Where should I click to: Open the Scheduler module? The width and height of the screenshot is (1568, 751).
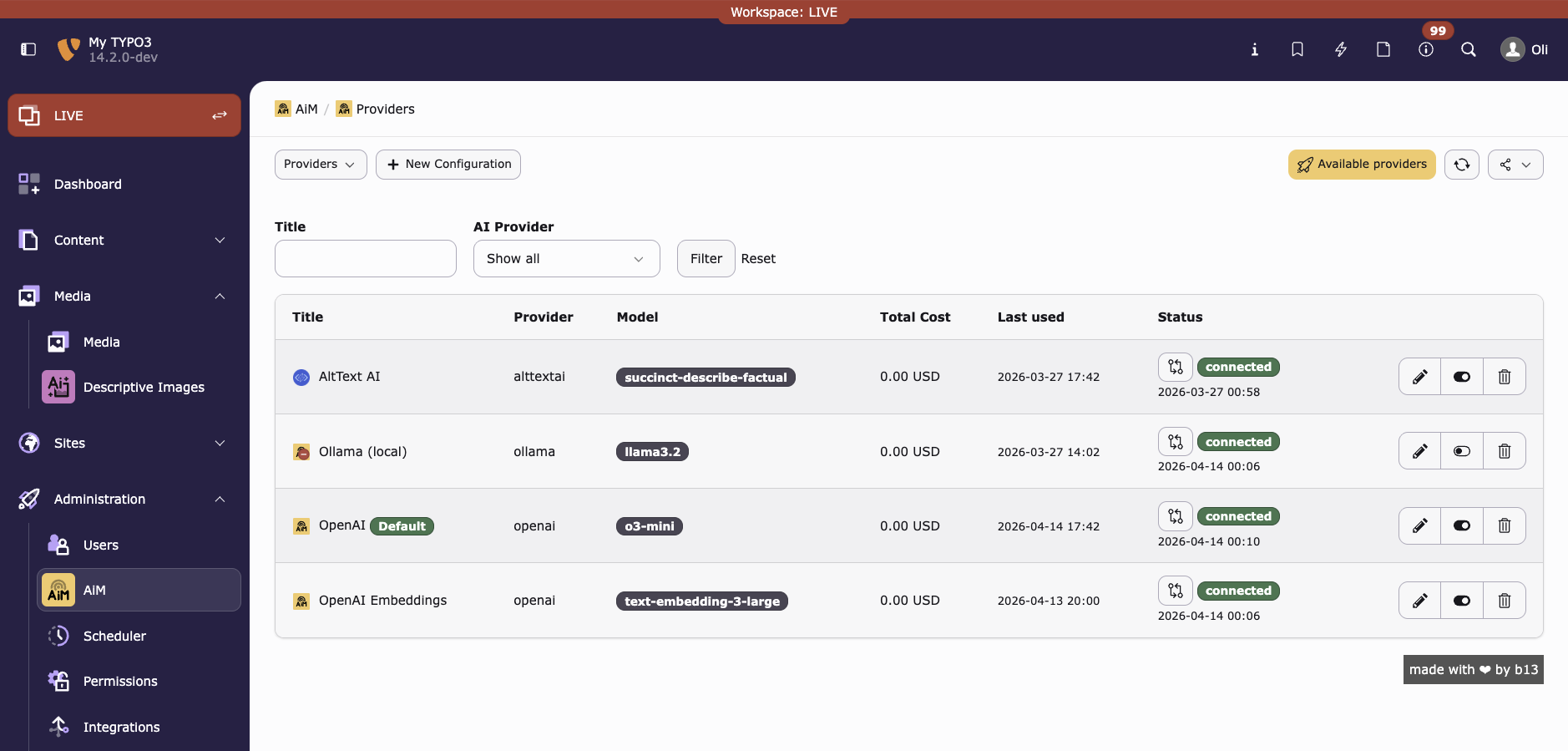coord(114,636)
